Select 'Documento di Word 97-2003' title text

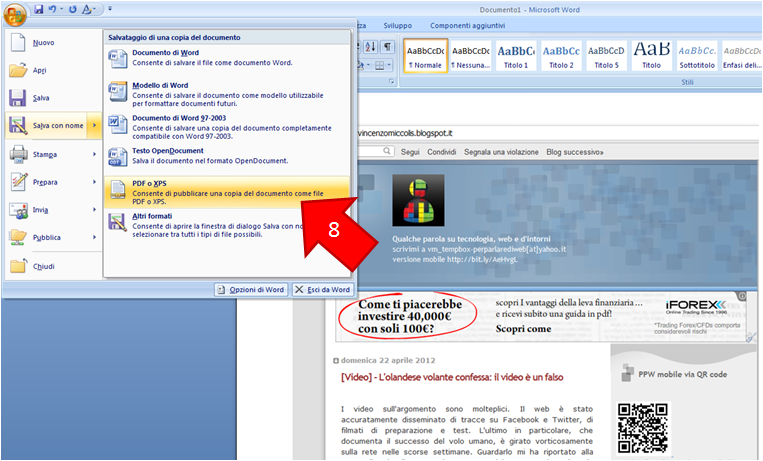click(179, 118)
